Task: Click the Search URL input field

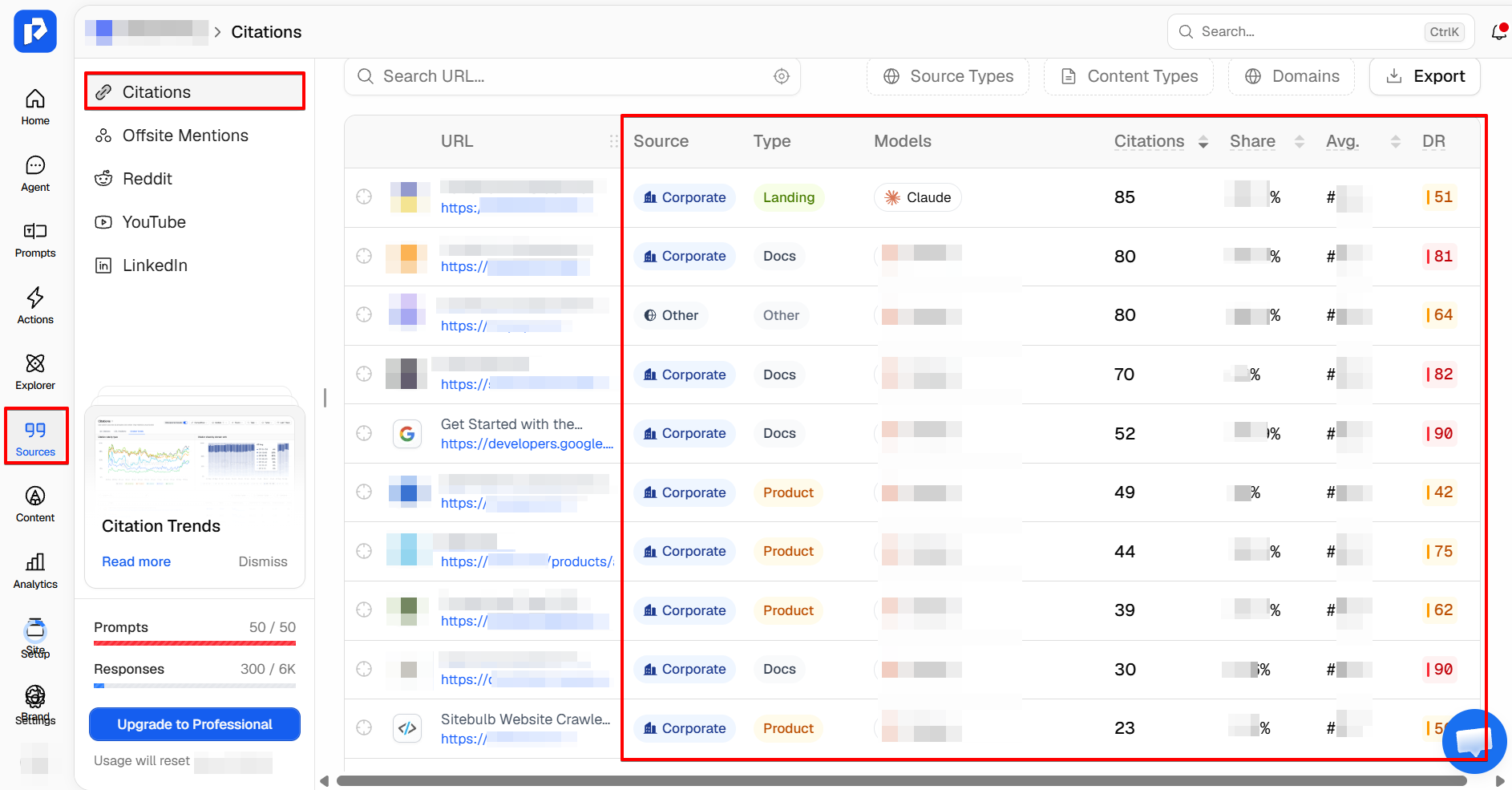Action: click(x=572, y=76)
